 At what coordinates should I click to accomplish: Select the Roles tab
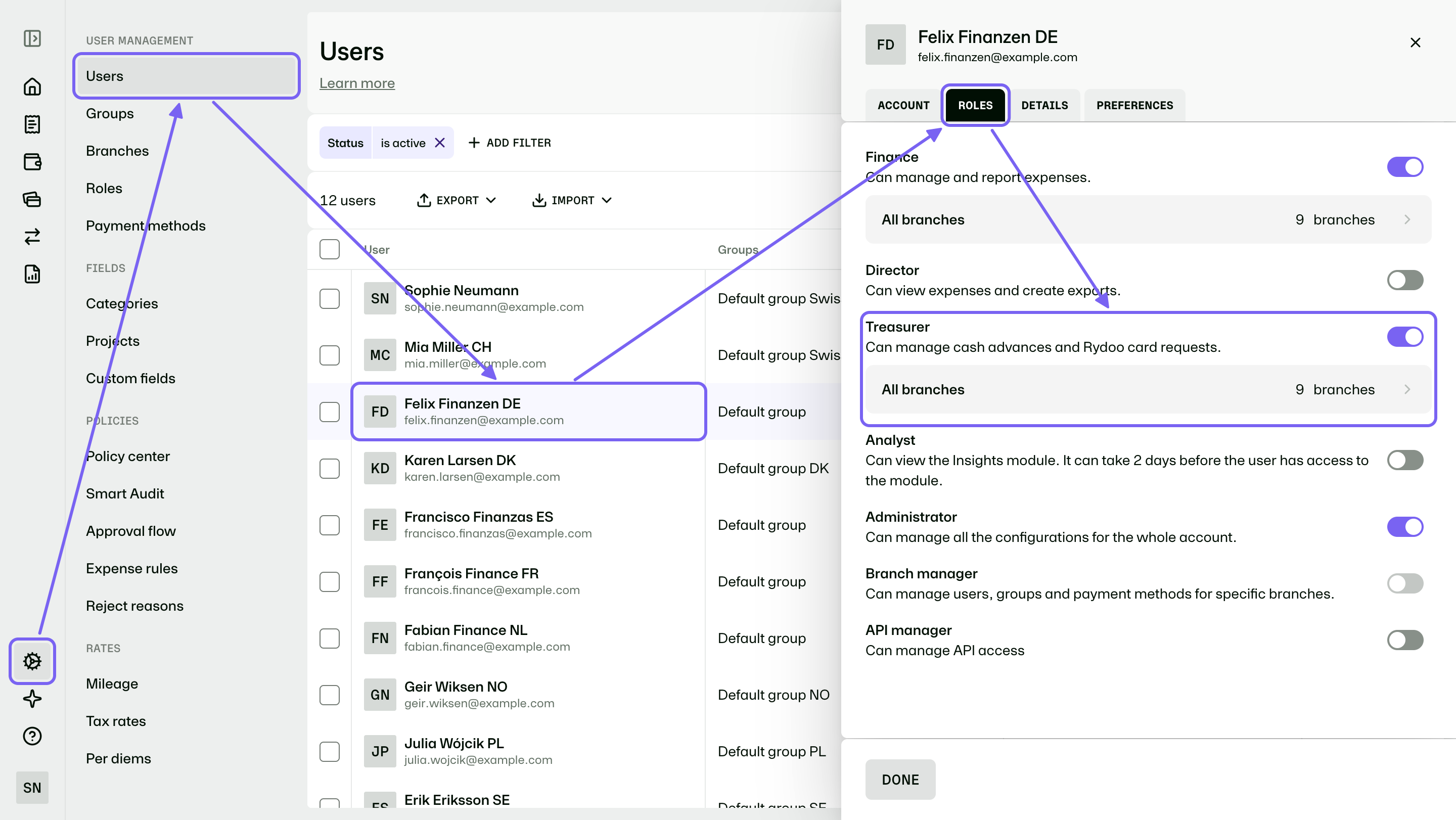pyautogui.click(x=975, y=105)
